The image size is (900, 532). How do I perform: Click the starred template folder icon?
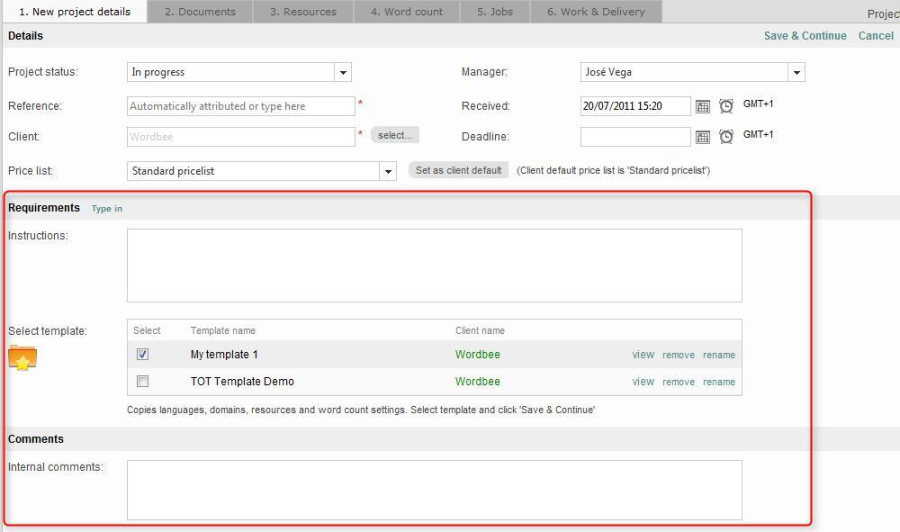[23, 358]
